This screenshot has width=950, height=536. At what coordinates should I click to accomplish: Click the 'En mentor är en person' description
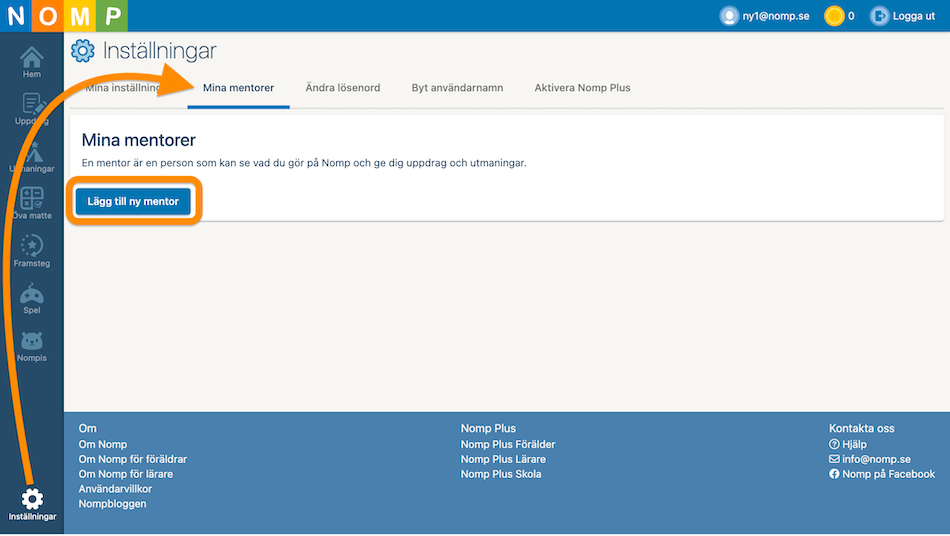(x=304, y=163)
